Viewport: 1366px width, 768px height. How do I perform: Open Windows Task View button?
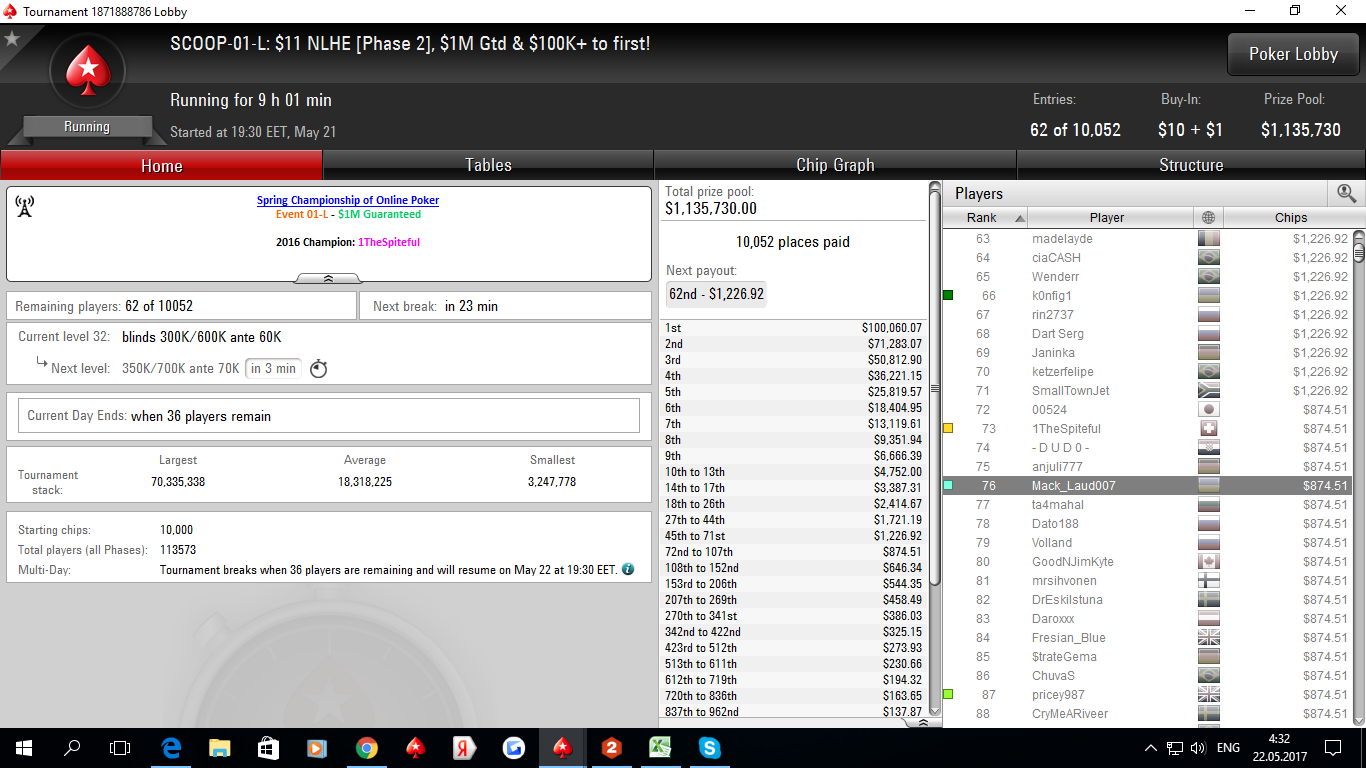click(x=120, y=747)
